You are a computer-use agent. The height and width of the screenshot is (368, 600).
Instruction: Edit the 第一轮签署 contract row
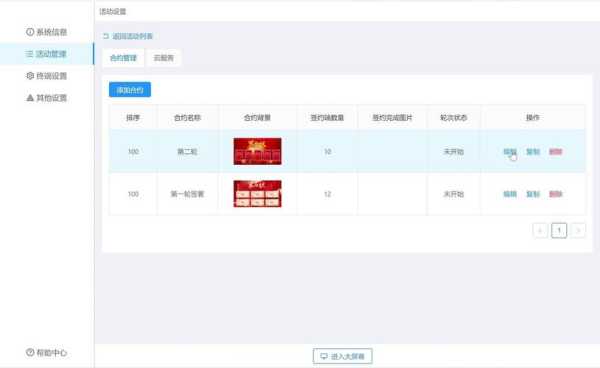510,194
